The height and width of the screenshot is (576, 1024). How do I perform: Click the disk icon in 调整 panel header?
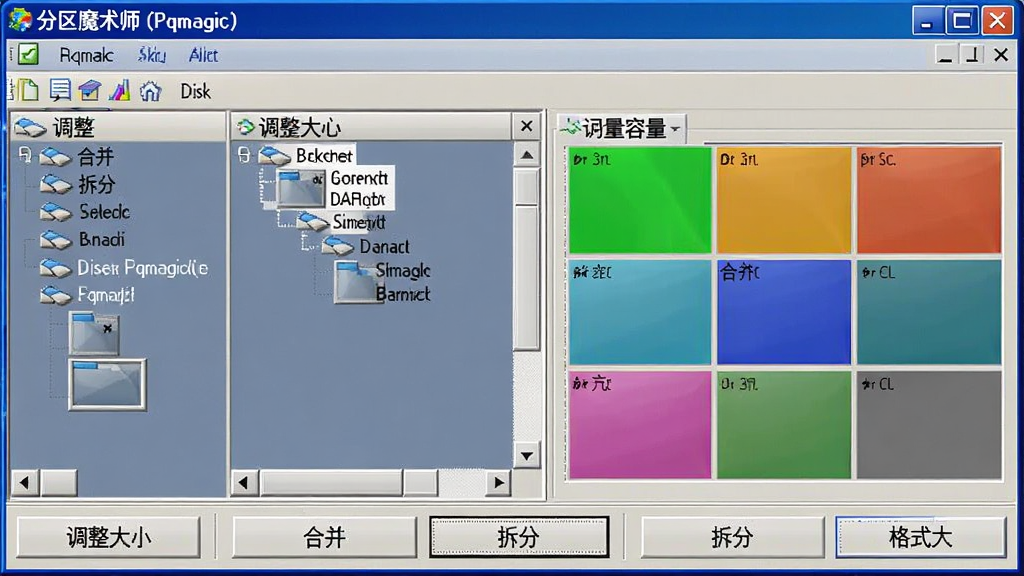(x=30, y=127)
